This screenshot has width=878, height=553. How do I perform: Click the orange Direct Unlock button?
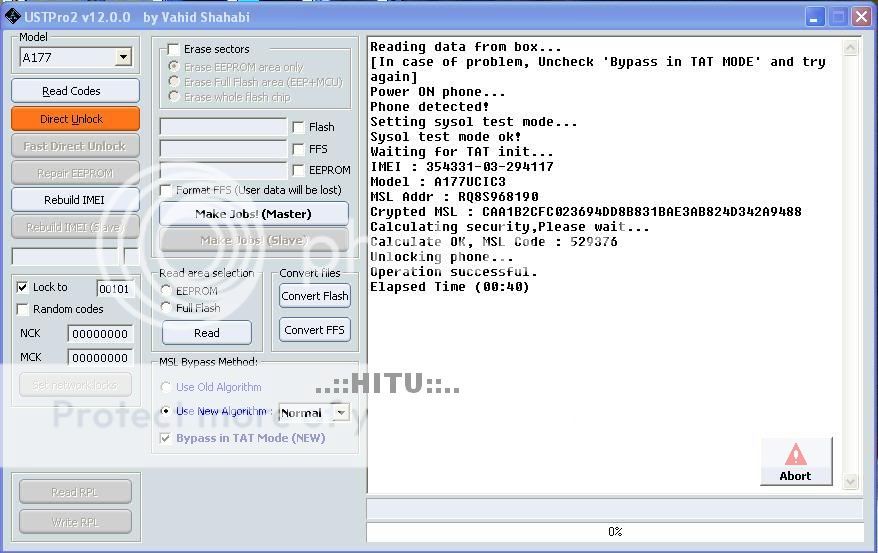72,119
